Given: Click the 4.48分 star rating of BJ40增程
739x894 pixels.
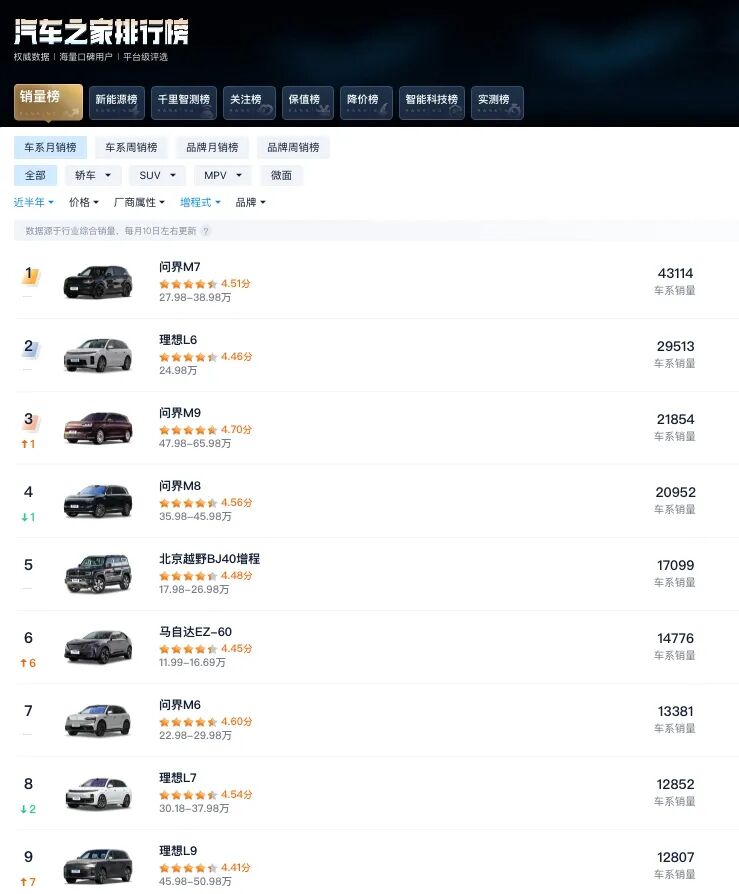Looking at the screenshot, I should pyautogui.click(x=205, y=575).
